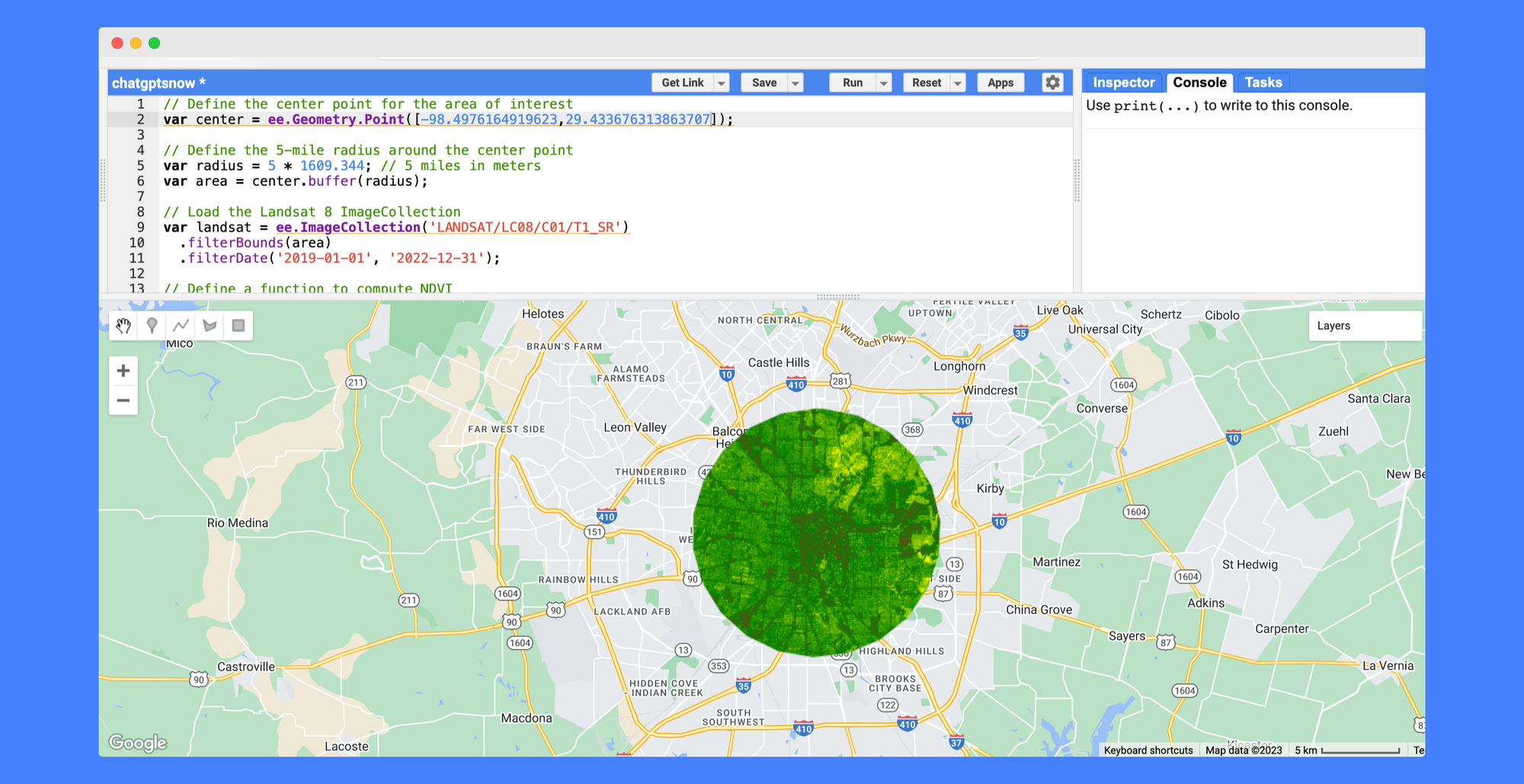Choose the add marker tool
The width and height of the screenshot is (1524, 784).
[x=152, y=326]
